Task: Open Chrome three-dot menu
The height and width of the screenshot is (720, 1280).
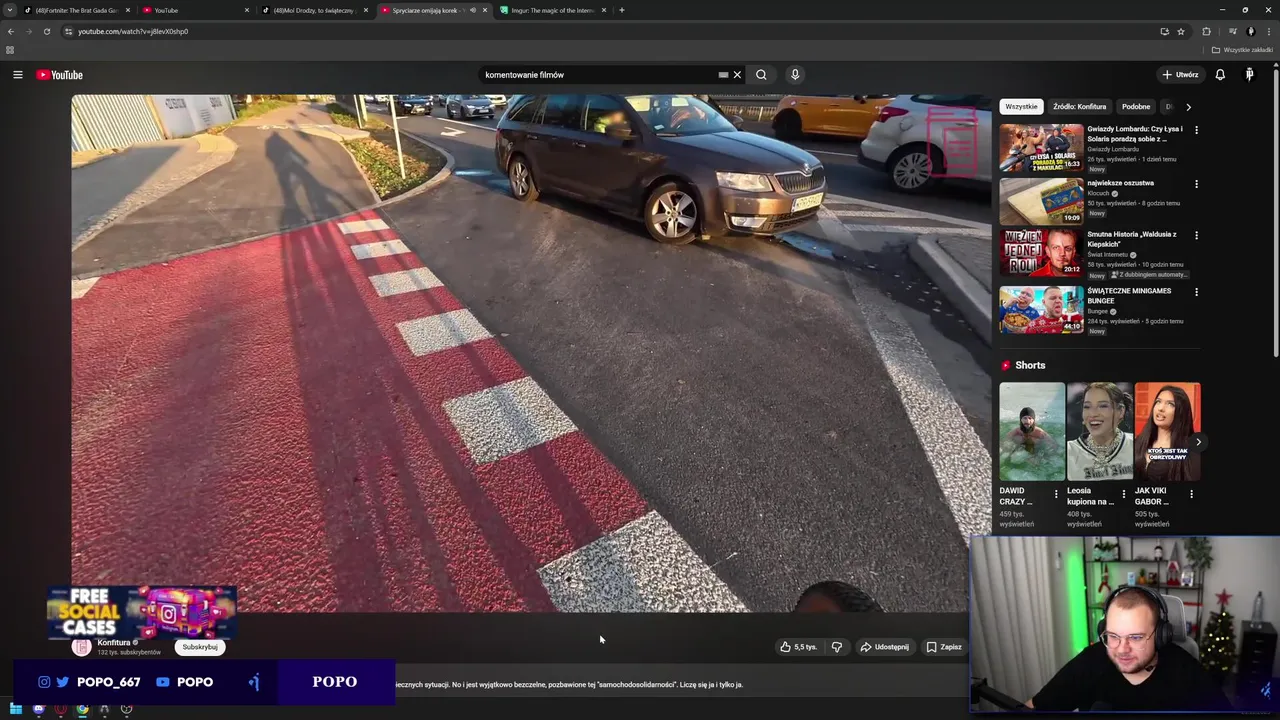Action: [x=1269, y=31]
